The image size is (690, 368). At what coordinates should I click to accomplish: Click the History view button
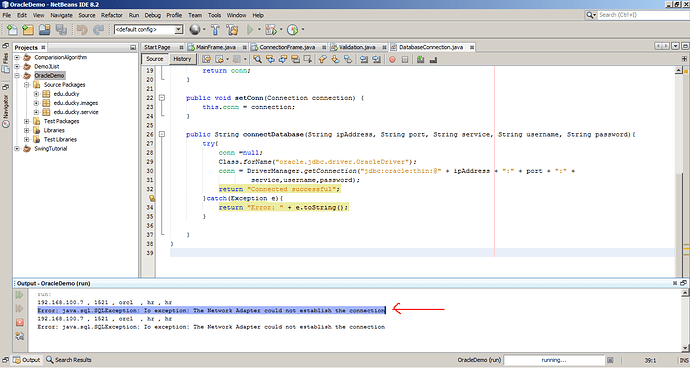pyautogui.click(x=182, y=59)
